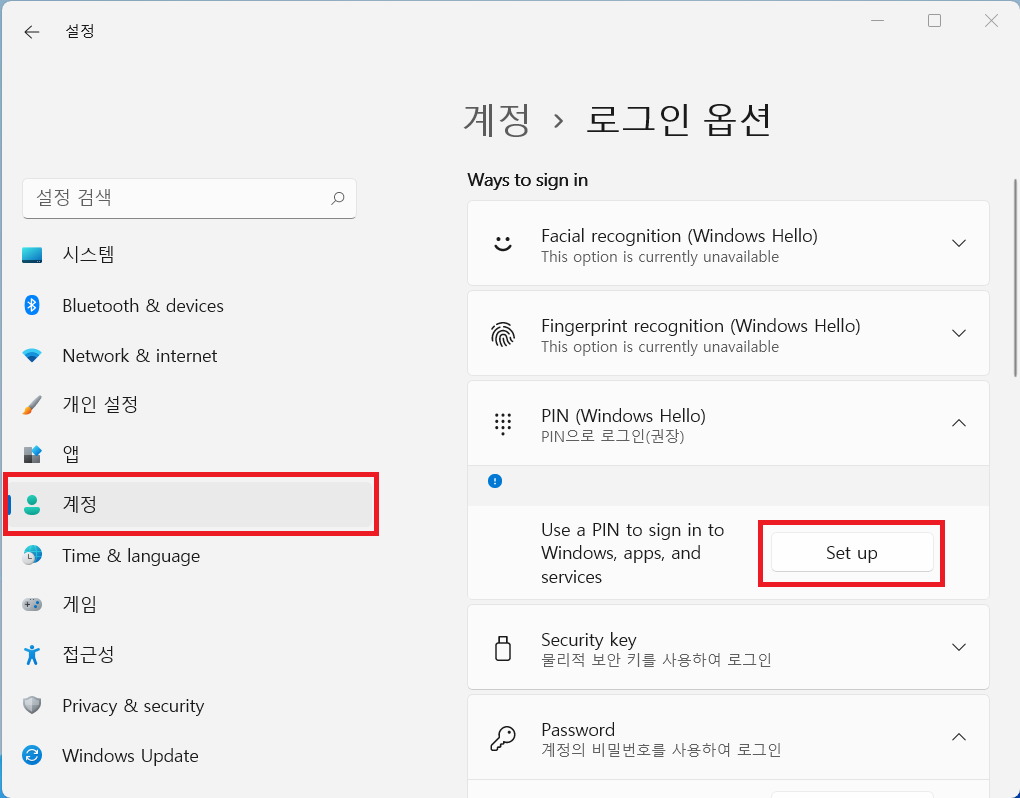The width and height of the screenshot is (1020, 798).
Task: Expand Facial recognition chevron
Action: (x=958, y=243)
